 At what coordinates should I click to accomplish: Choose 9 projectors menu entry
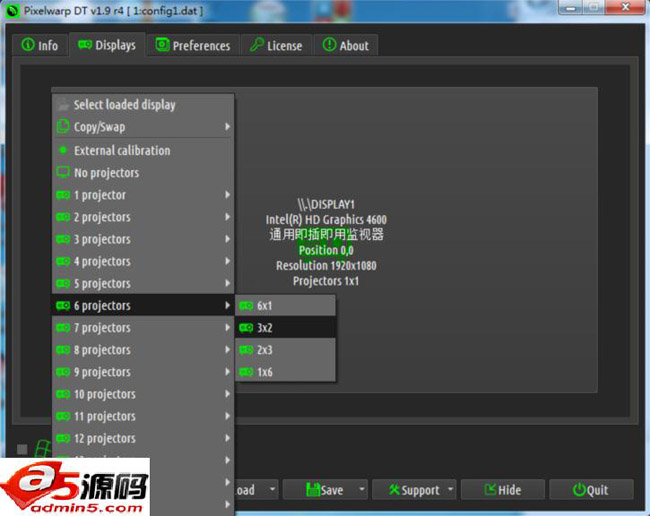tap(143, 372)
